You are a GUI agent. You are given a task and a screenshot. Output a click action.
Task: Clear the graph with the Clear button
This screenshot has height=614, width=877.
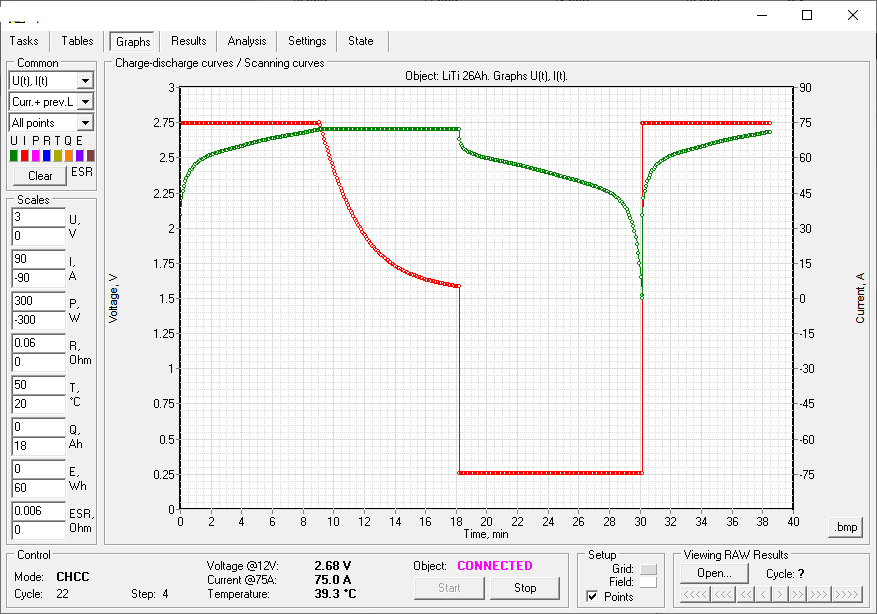tap(40, 176)
